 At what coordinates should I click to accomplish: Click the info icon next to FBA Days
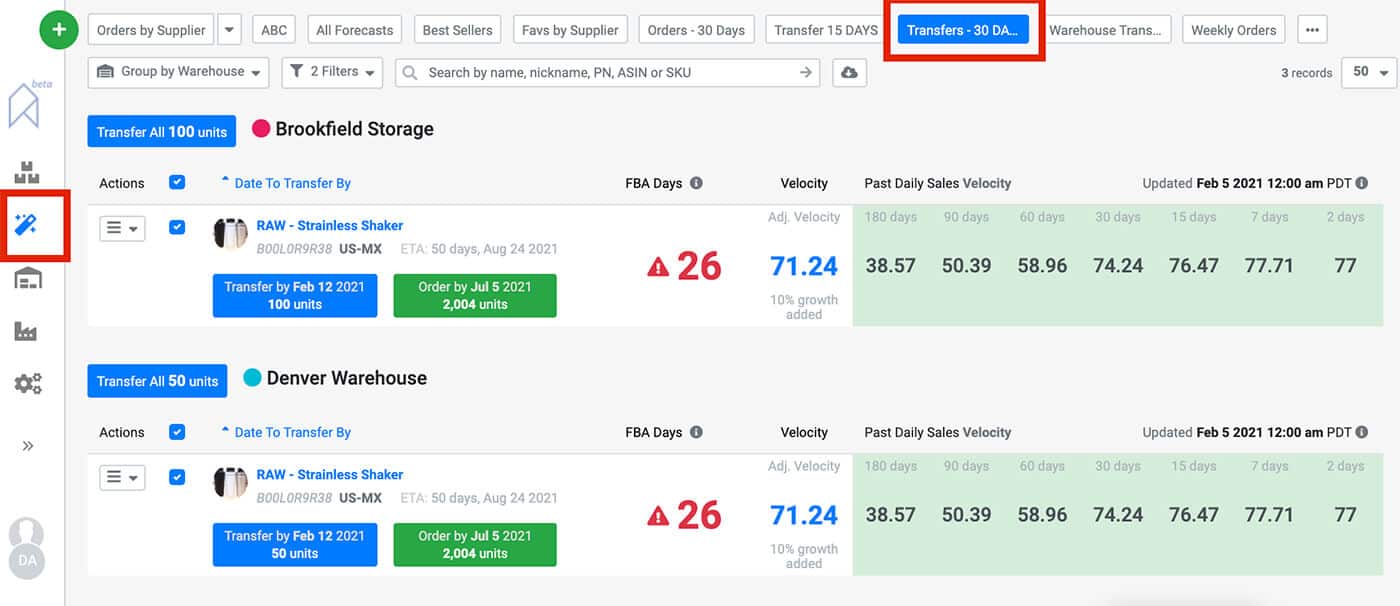[x=695, y=183]
